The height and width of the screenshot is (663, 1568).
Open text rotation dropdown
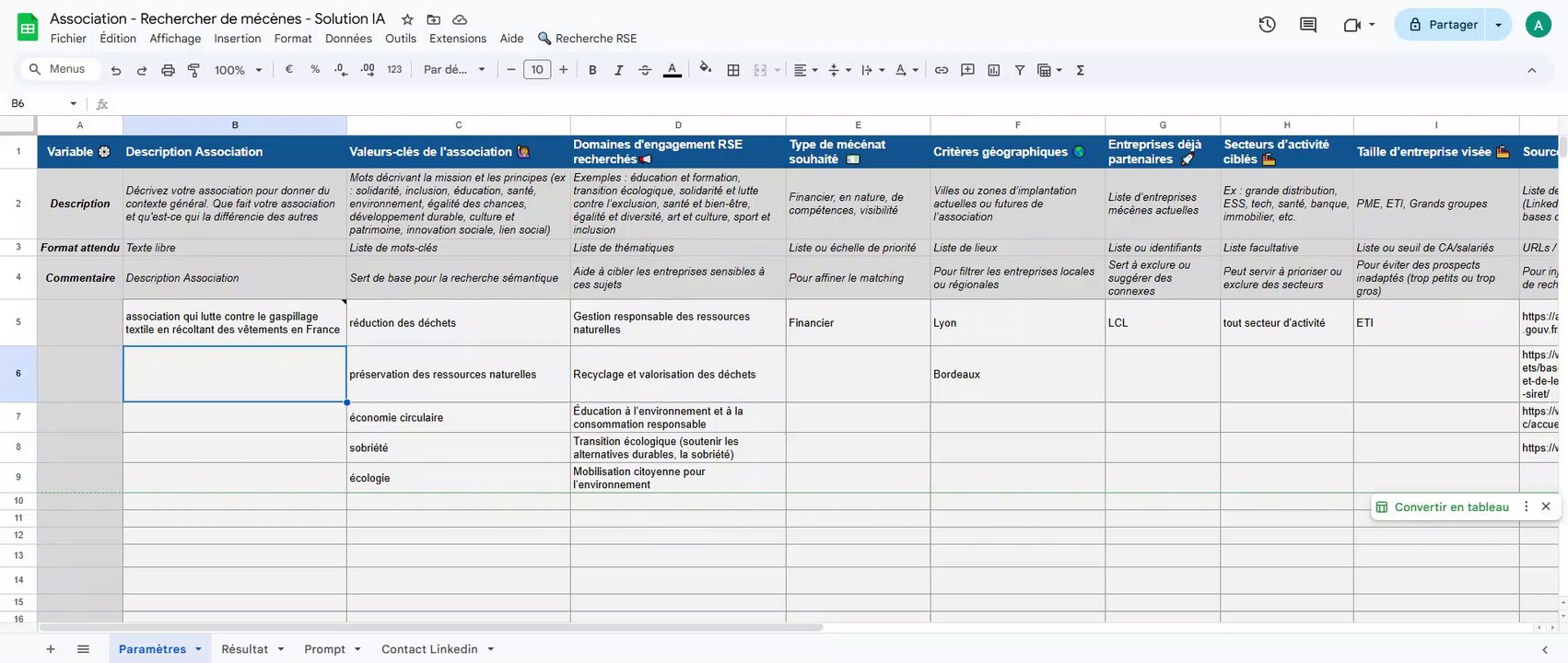(x=907, y=70)
